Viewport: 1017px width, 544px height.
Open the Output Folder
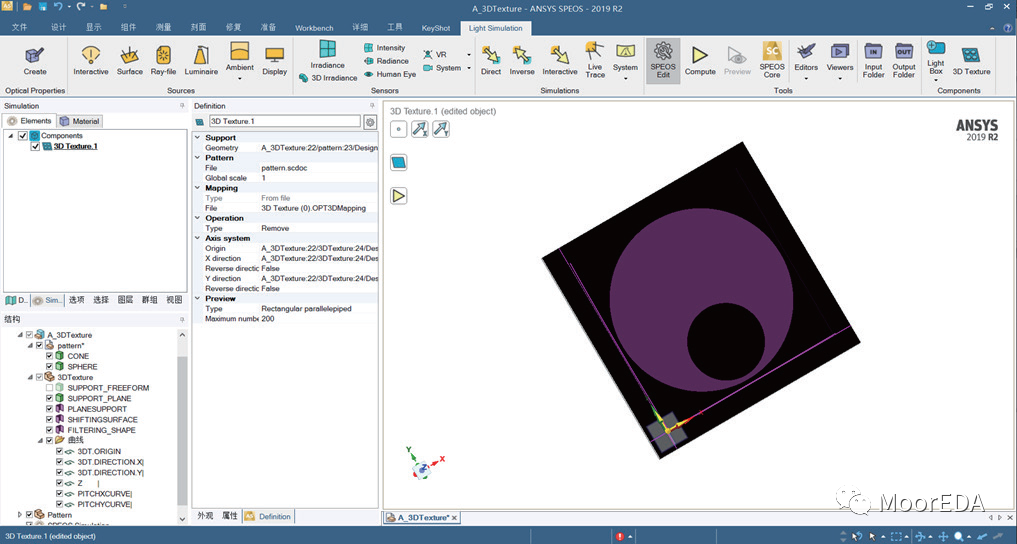pyautogui.click(x=903, y=60)
